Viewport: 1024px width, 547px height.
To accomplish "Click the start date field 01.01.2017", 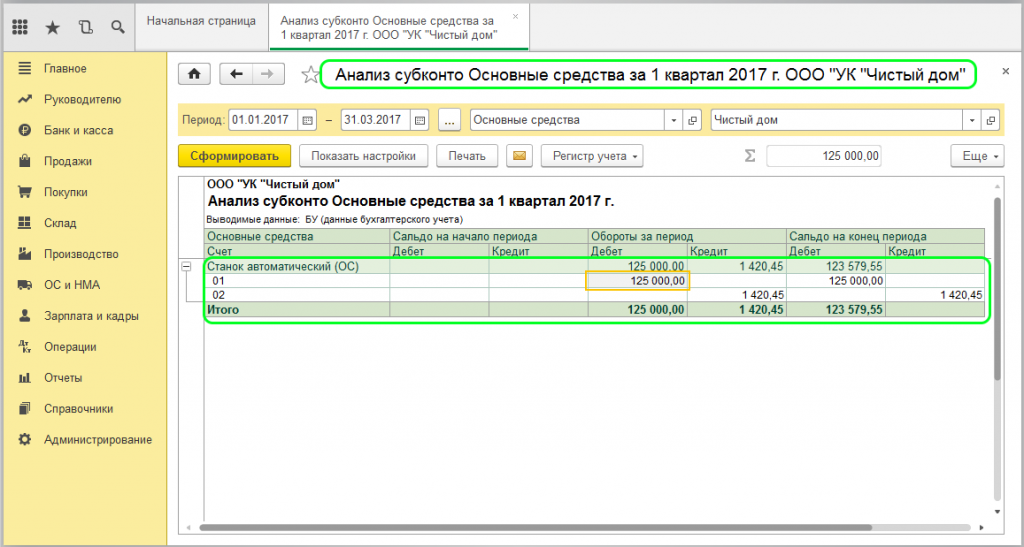I will coord(262,120).
